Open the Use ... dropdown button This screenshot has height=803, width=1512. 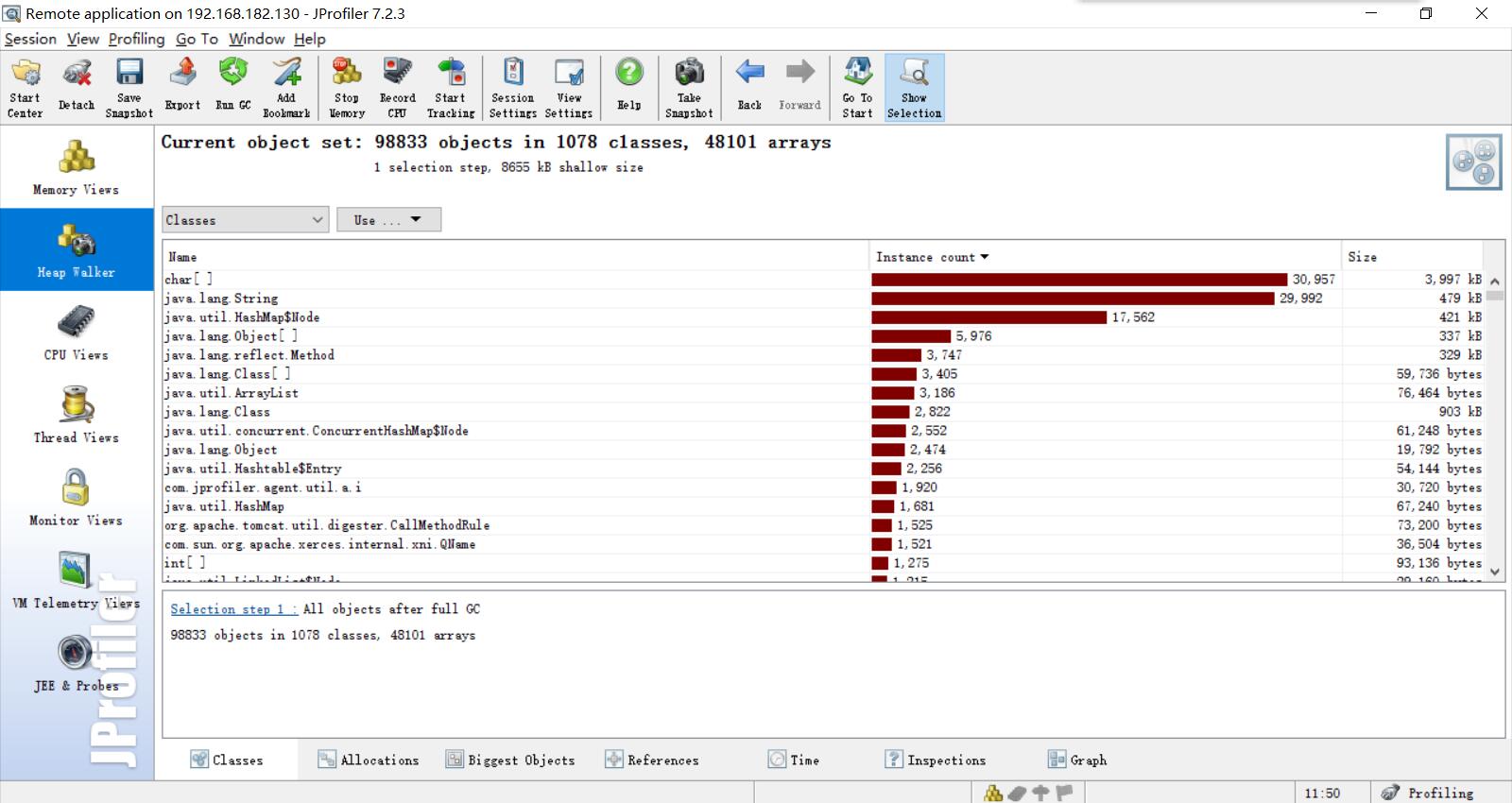tap(388, 219)
